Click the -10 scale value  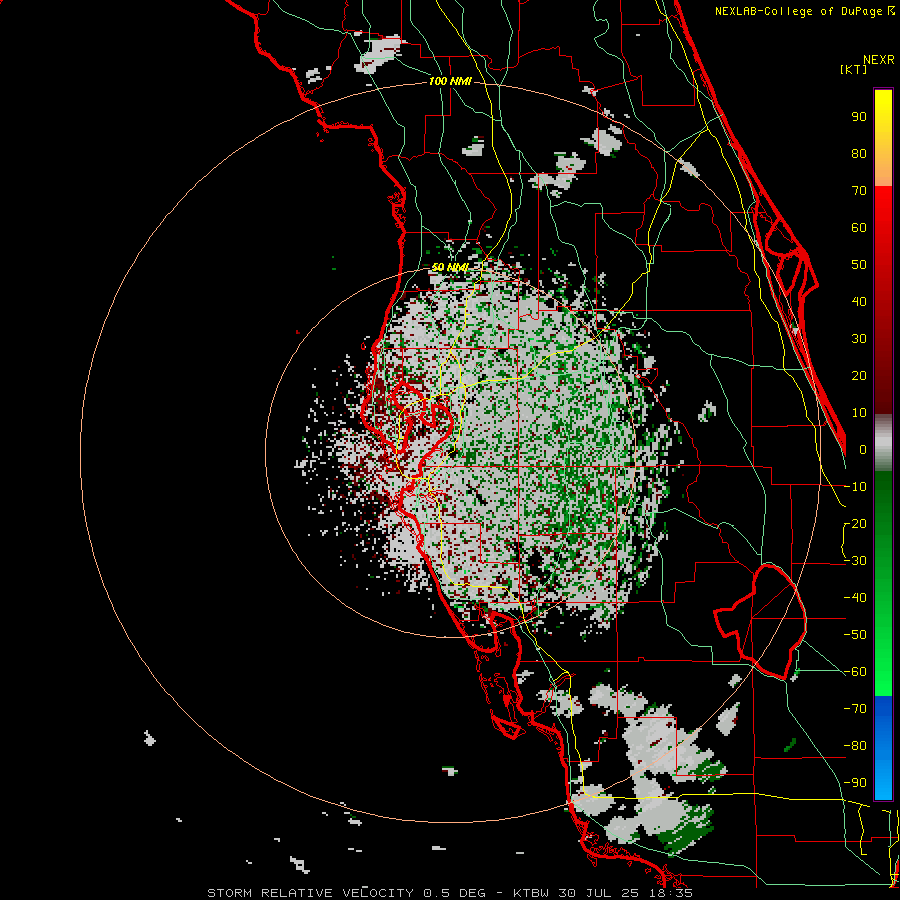855,487
